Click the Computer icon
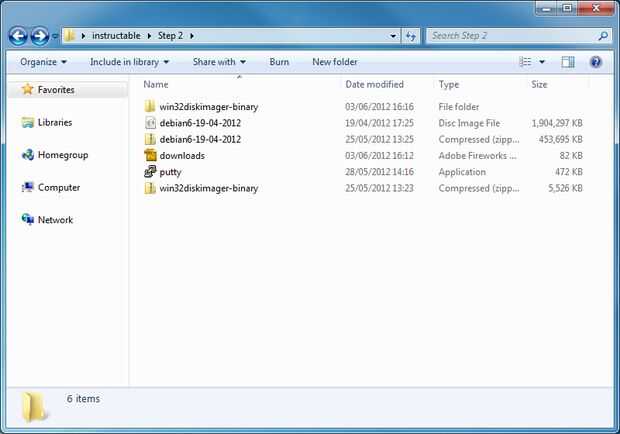The image size is (620, 434). click(x=28, y=187)
